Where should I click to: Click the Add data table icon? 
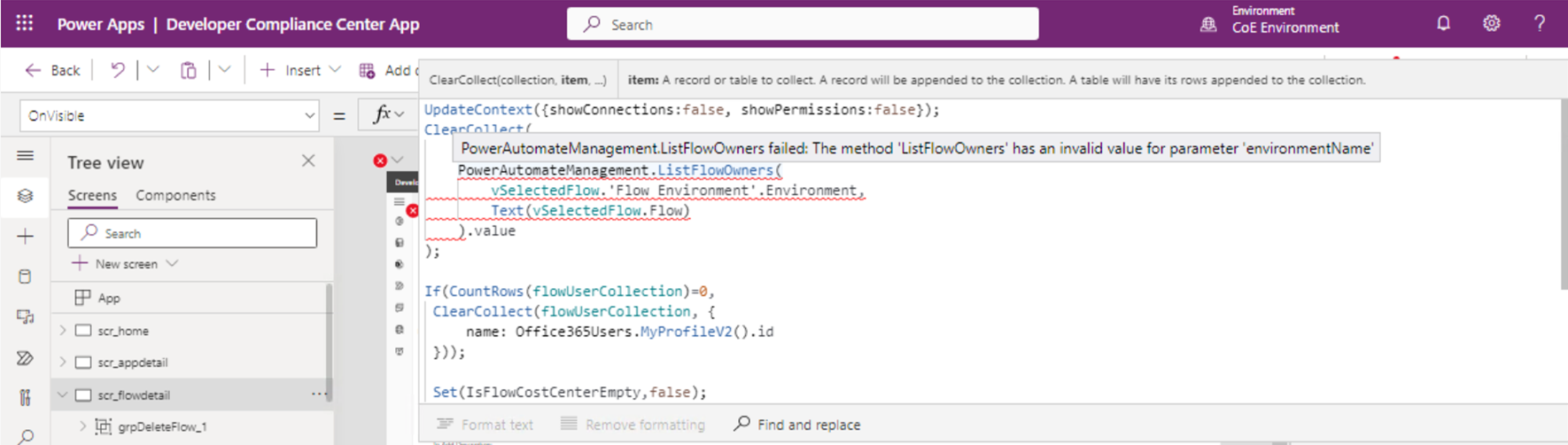click(x=367, y=70)
